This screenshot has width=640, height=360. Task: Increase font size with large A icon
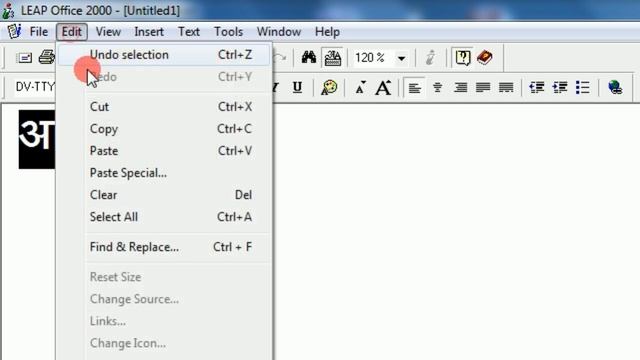(383, 88)
